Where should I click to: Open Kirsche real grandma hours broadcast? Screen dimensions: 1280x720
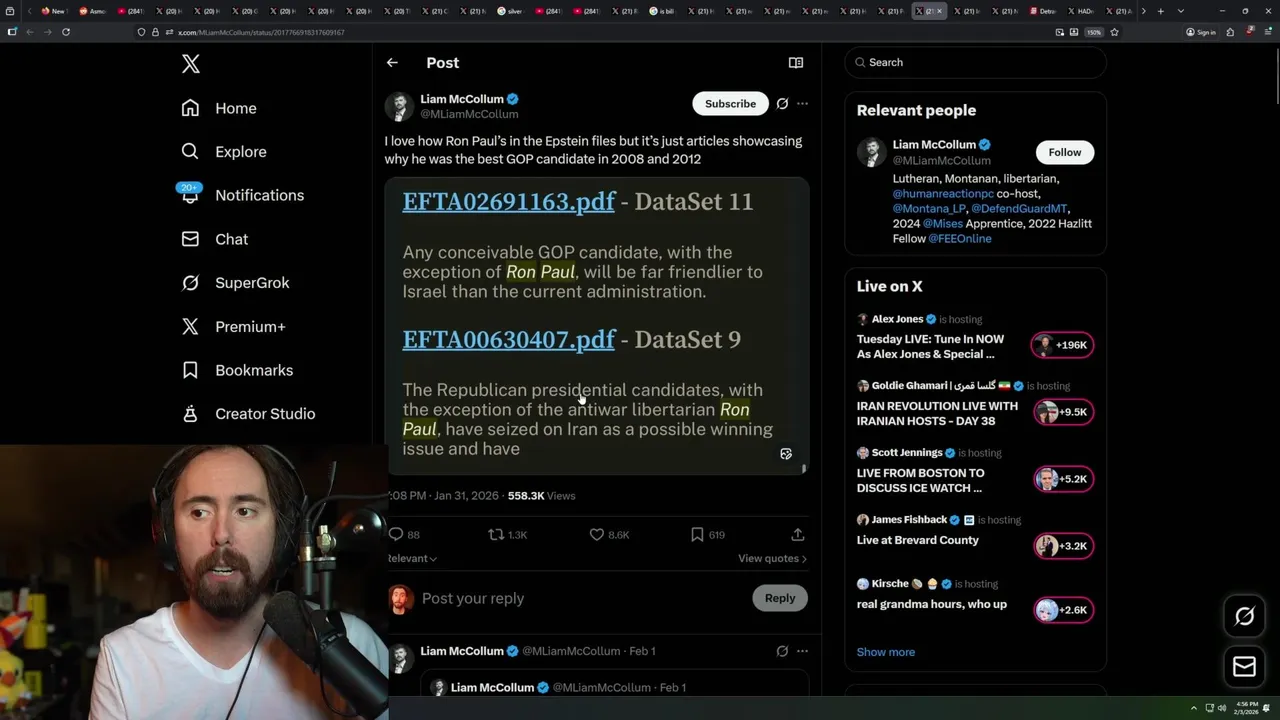tap(931, 604)
